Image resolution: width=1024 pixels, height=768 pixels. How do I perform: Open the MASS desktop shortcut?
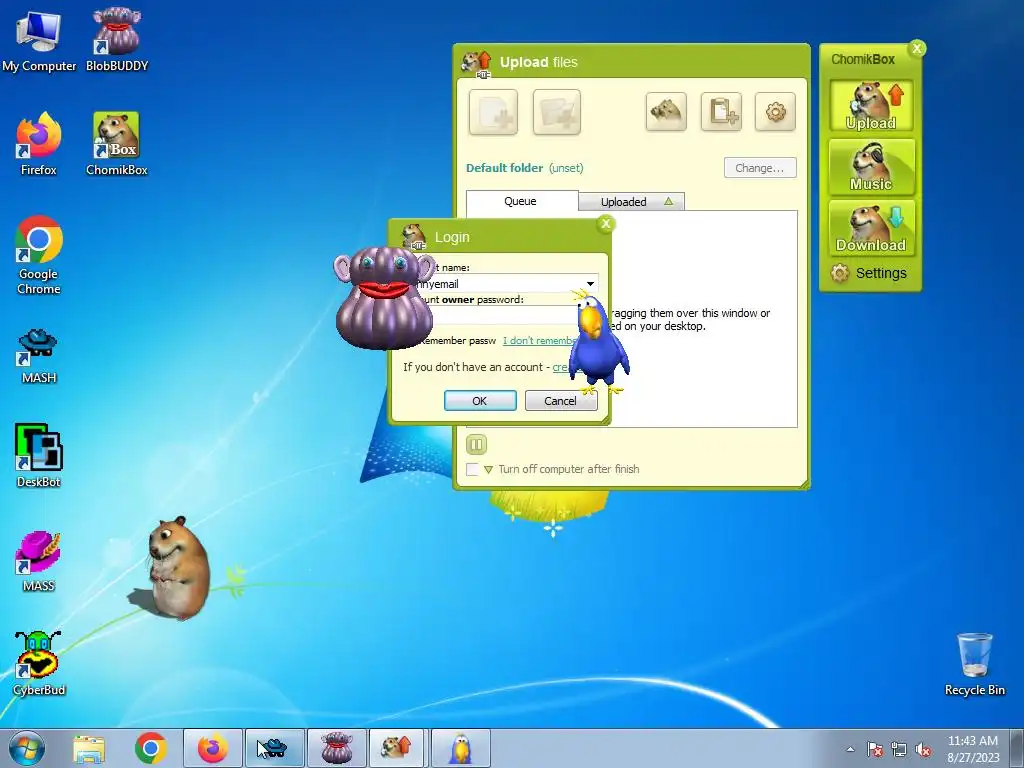(x=39, y=561)
